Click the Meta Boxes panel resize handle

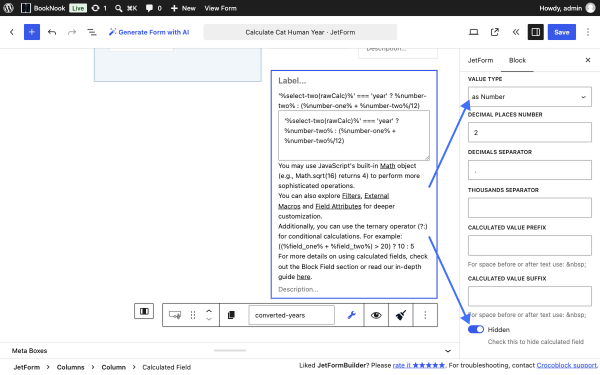[x=230, y=351]
